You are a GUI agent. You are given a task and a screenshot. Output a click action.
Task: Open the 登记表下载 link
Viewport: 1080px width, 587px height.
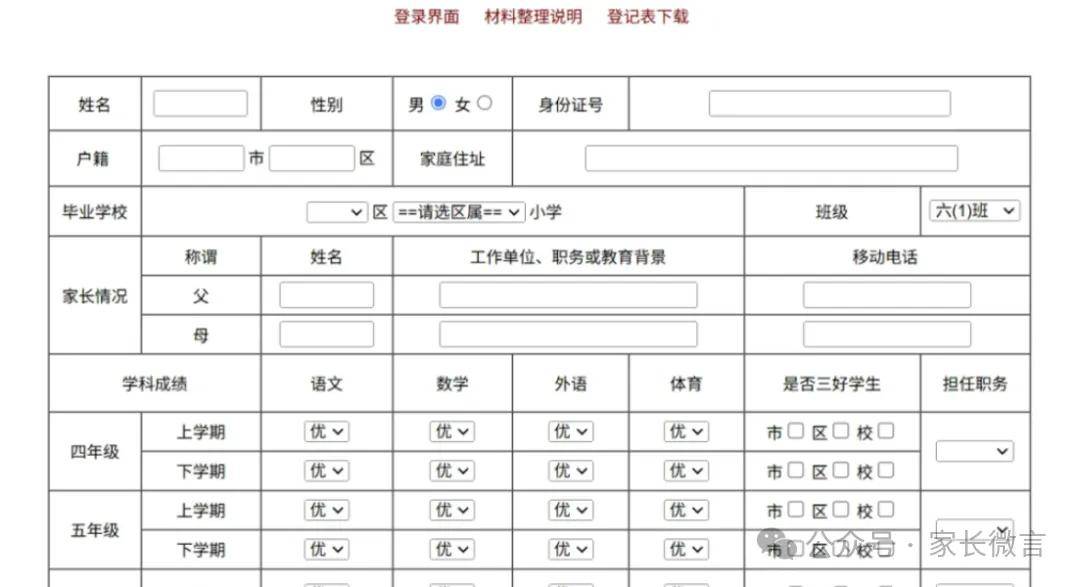(x=648, y=17)
